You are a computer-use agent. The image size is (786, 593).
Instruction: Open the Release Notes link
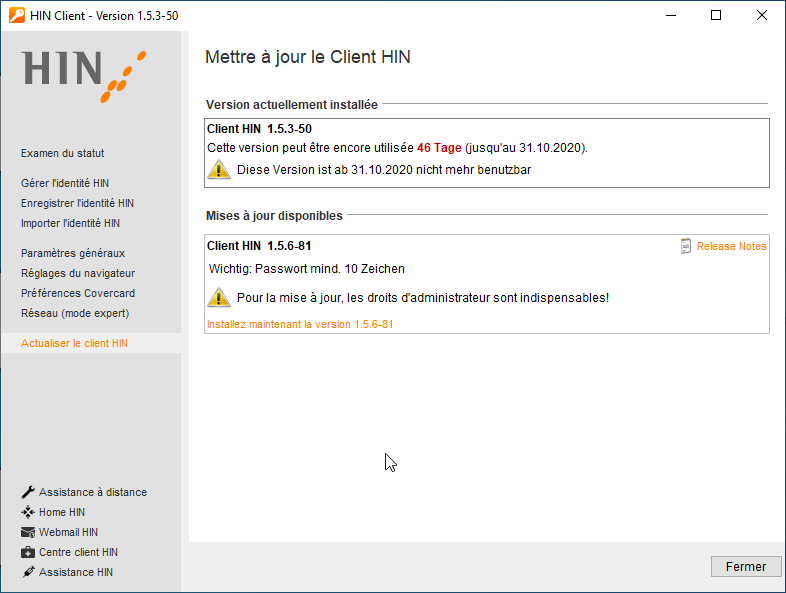coord(731,246)
